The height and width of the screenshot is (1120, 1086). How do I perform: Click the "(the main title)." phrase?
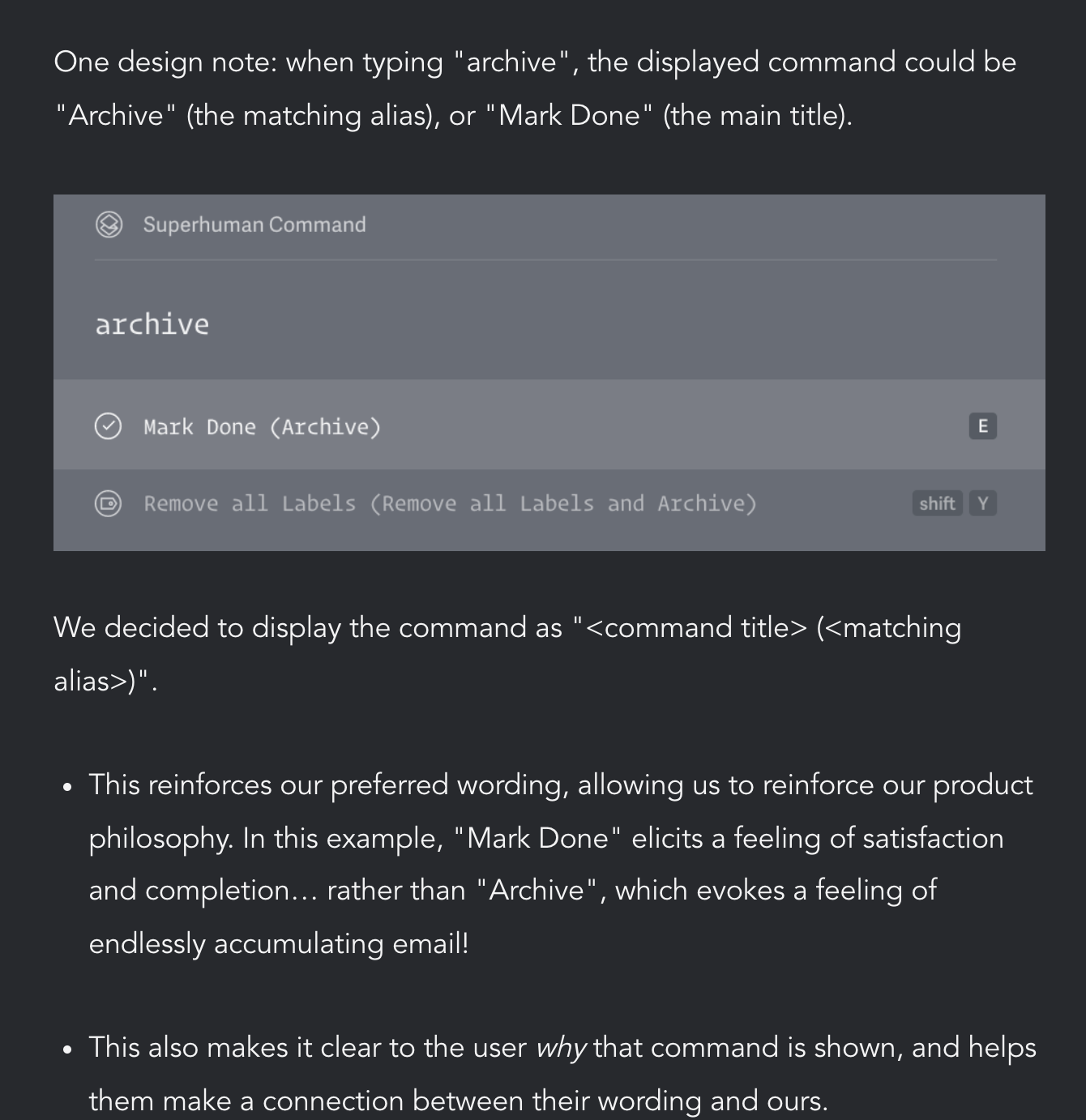click(757, 115)
